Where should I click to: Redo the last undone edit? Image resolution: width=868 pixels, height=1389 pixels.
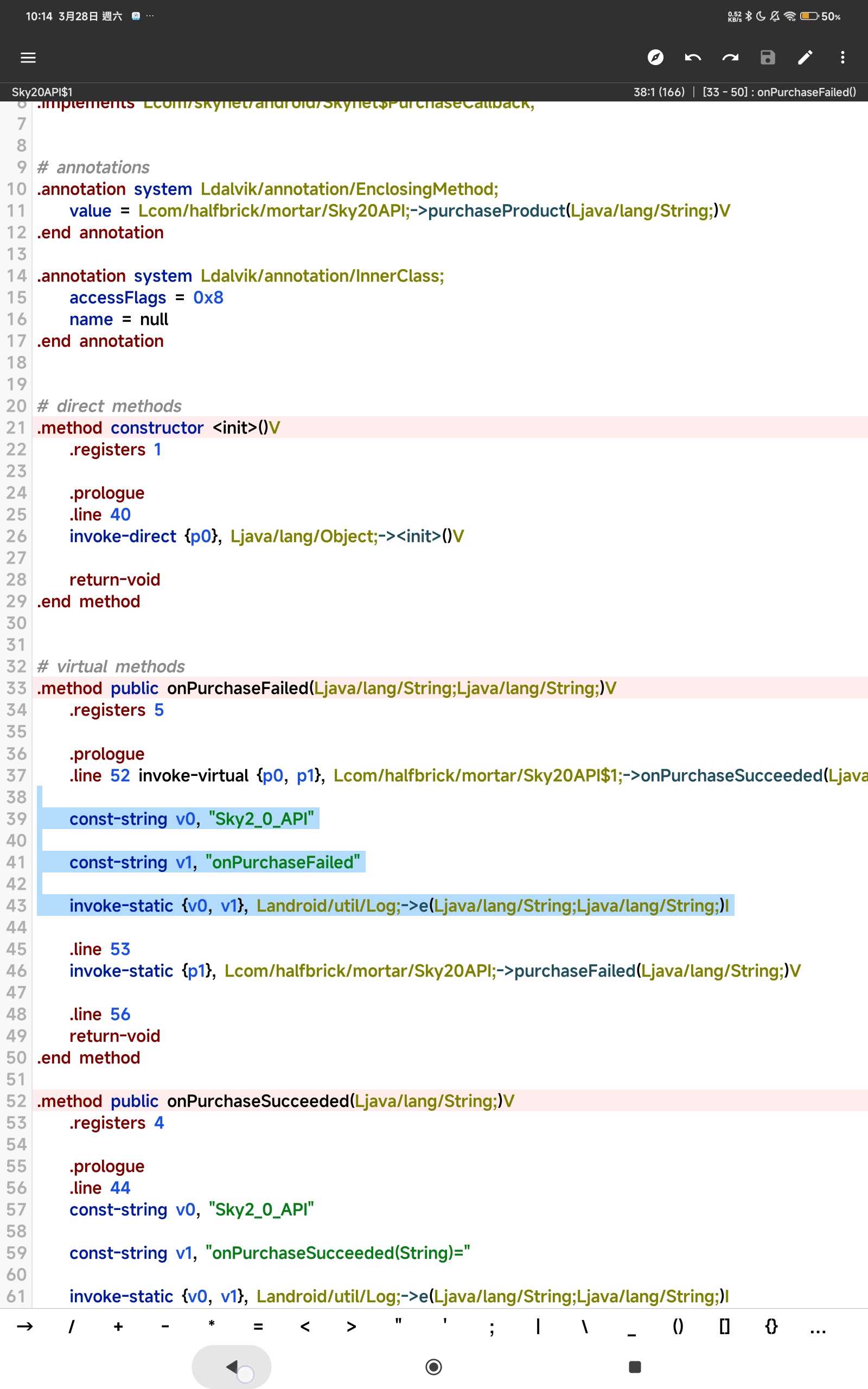[x=730, y=58]
